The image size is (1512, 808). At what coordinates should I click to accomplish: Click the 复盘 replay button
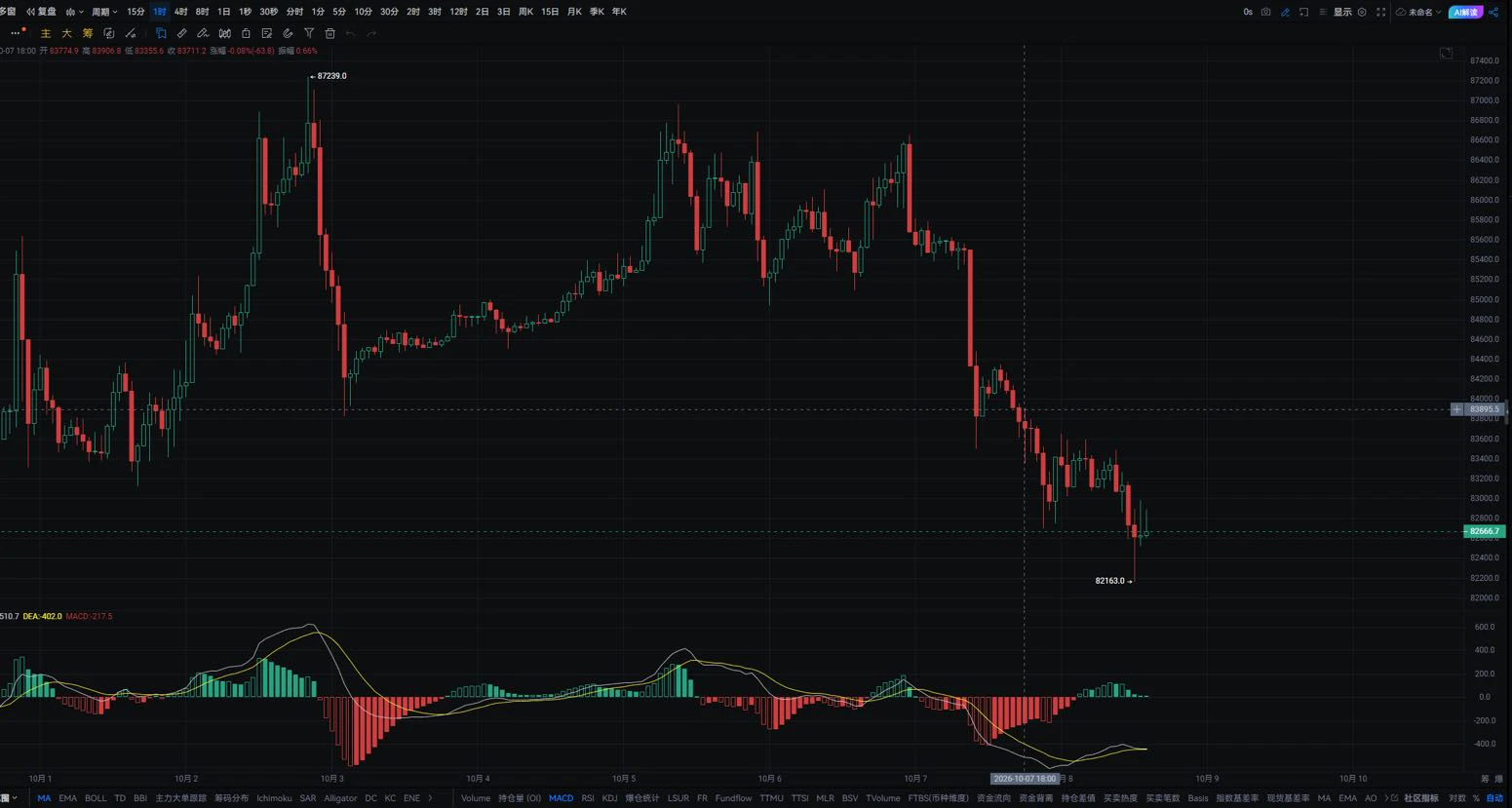(x=41, y=12)
